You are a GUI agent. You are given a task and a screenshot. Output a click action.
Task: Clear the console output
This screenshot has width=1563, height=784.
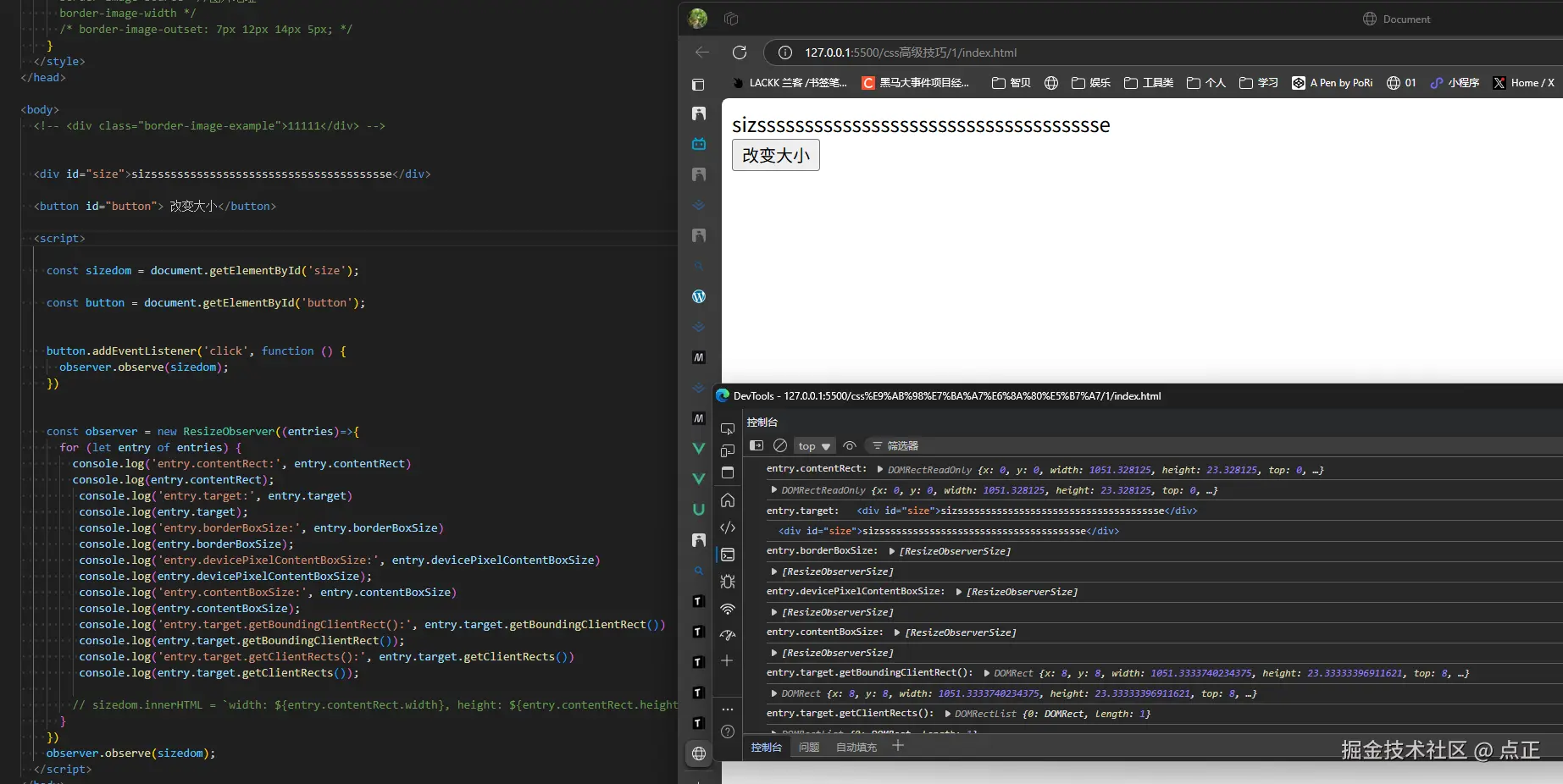point(780,445)
